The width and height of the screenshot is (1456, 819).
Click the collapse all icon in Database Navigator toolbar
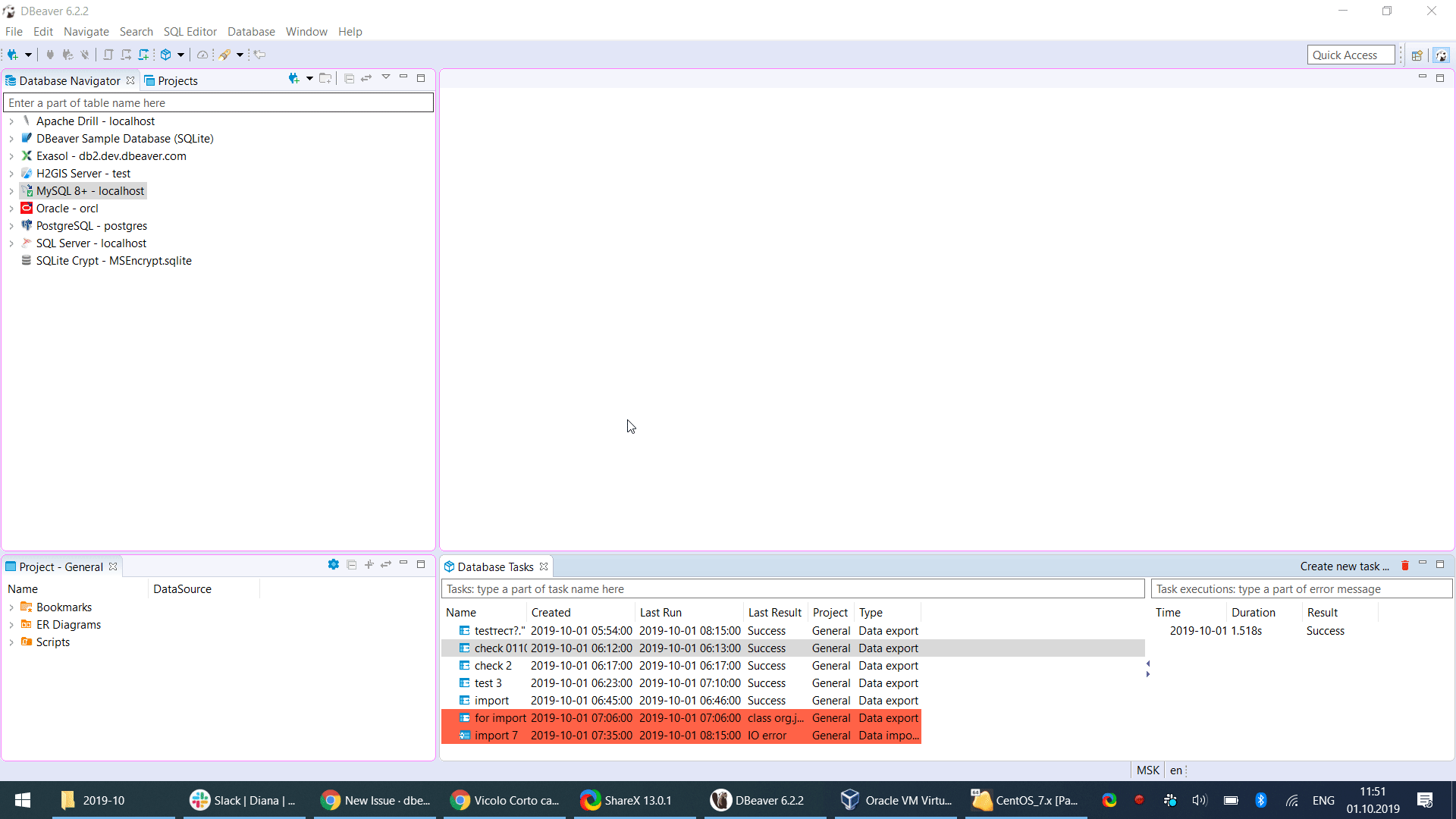click(349, 78)
